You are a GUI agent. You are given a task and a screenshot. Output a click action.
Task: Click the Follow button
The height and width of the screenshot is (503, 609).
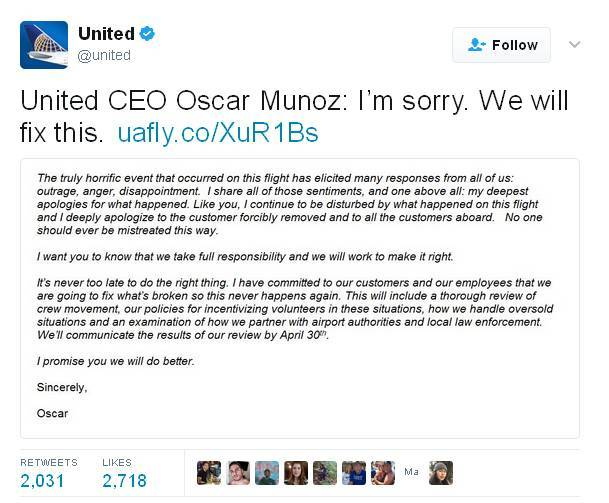[501, 45]
